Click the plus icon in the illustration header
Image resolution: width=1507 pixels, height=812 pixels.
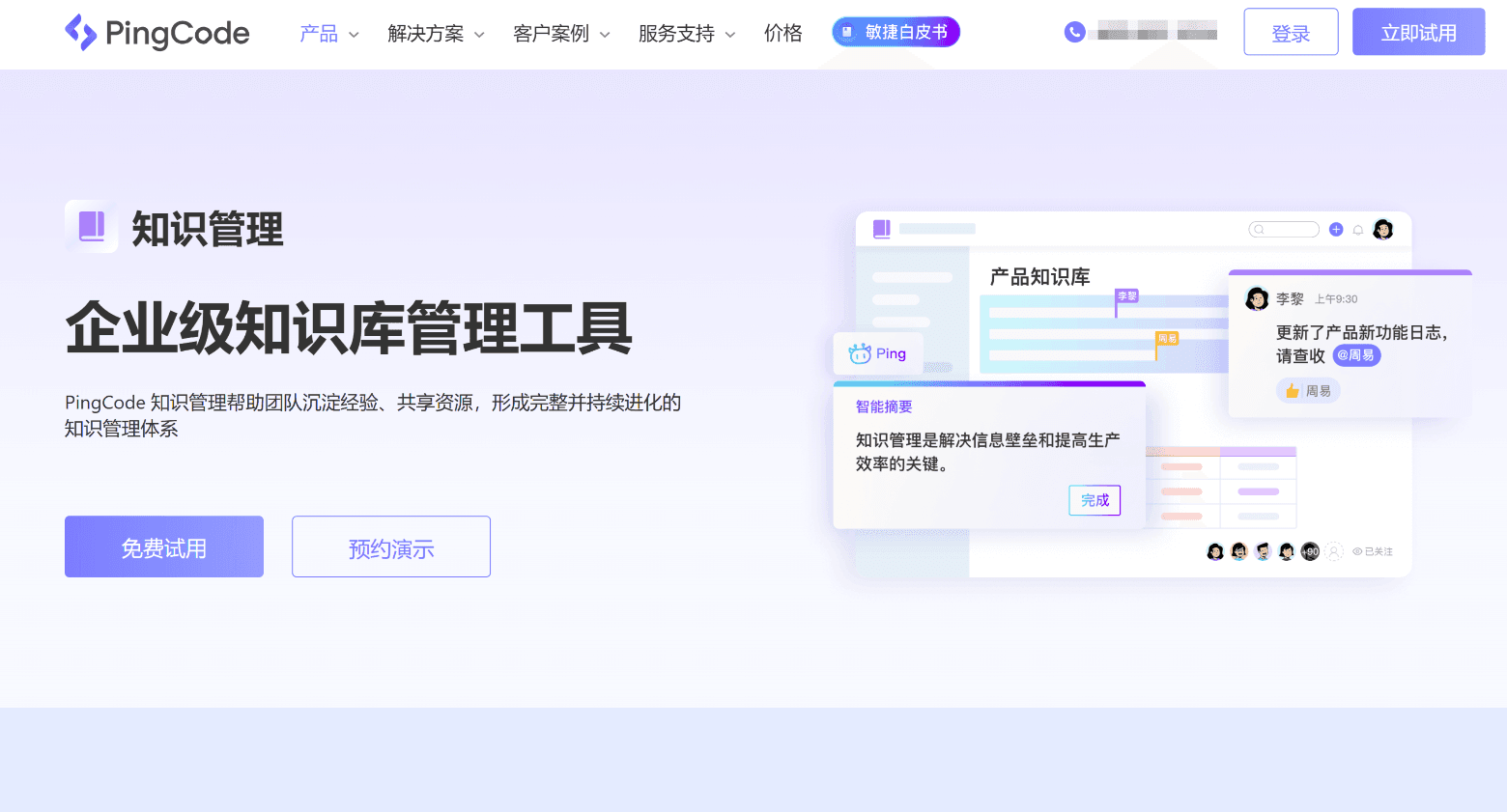pos(1336,230)
